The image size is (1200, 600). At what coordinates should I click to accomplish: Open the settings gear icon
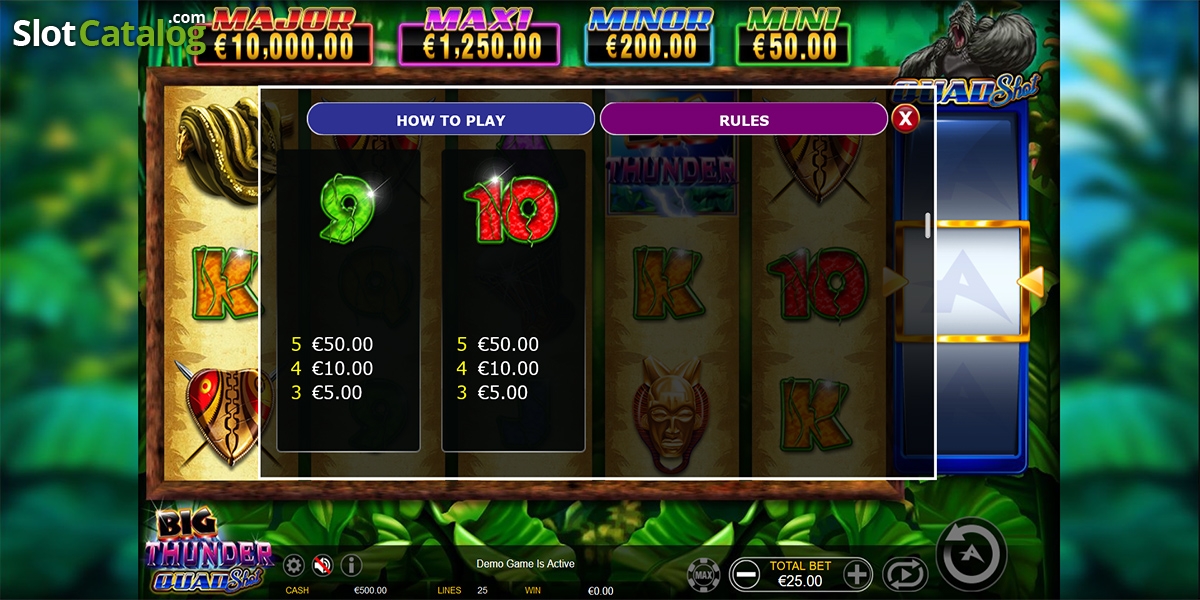click(294, 566)
